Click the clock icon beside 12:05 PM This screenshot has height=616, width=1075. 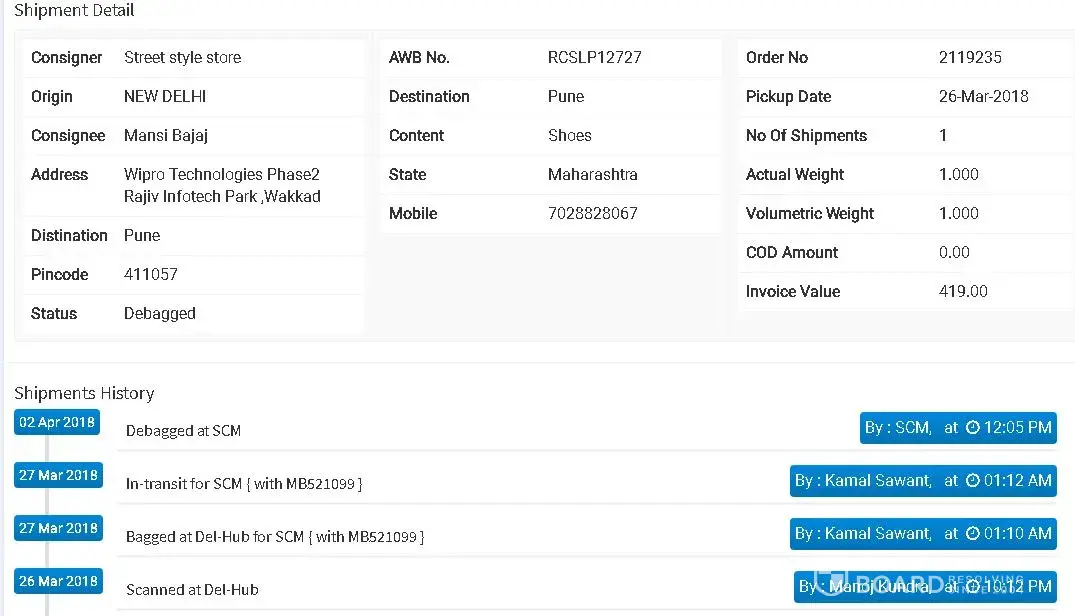(951, 428)
